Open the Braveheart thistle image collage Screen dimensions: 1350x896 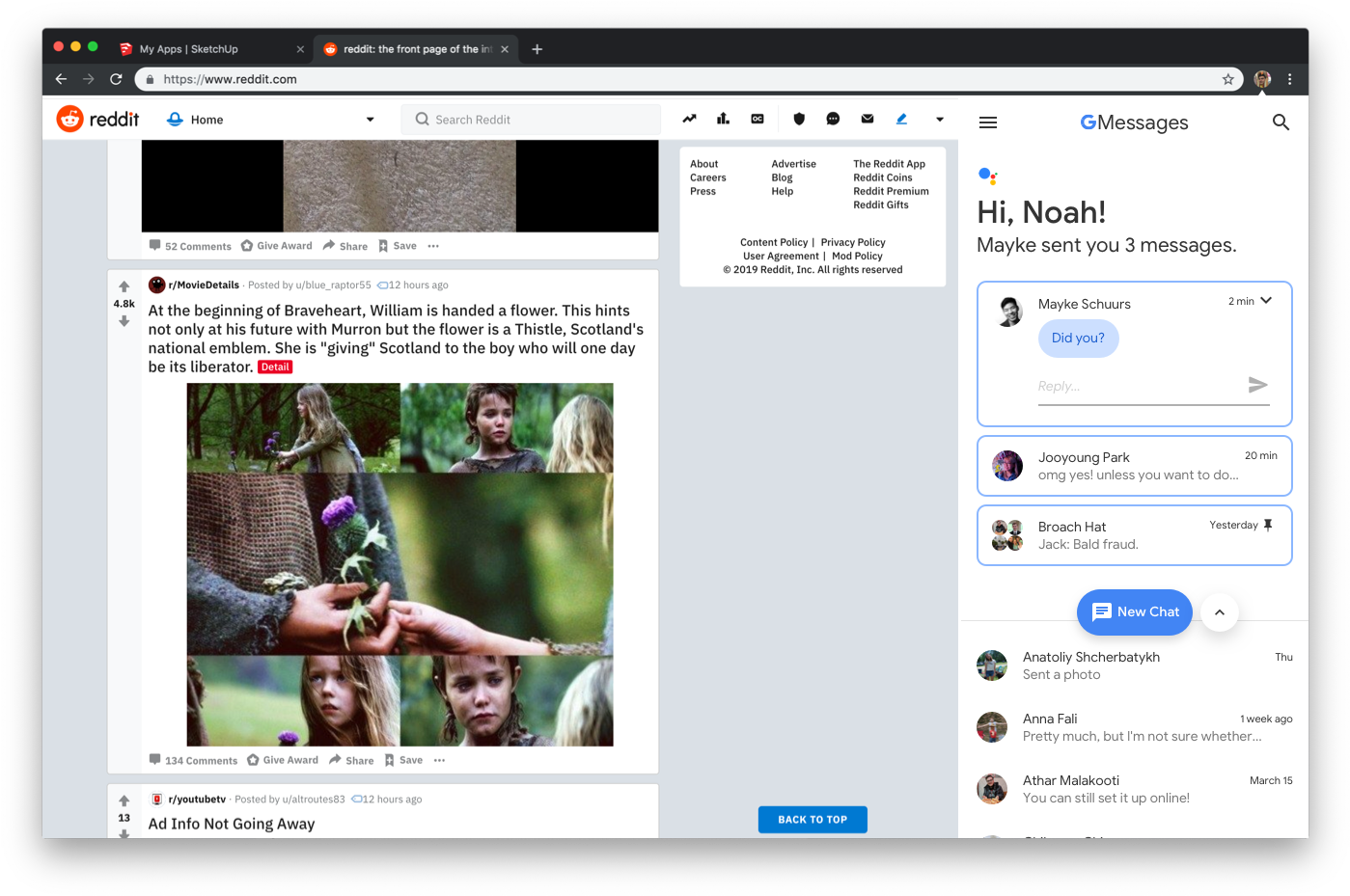pos(399,564)
